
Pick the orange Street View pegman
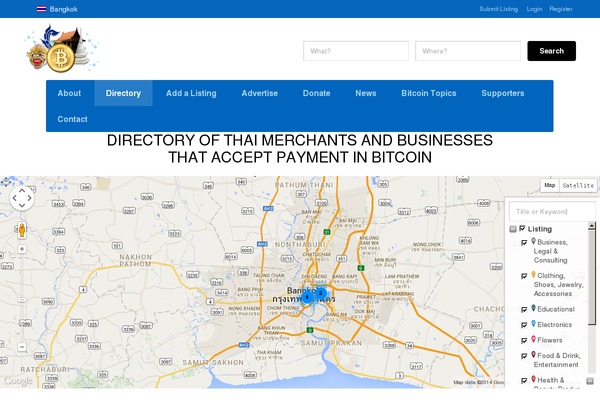coord(22,230)
